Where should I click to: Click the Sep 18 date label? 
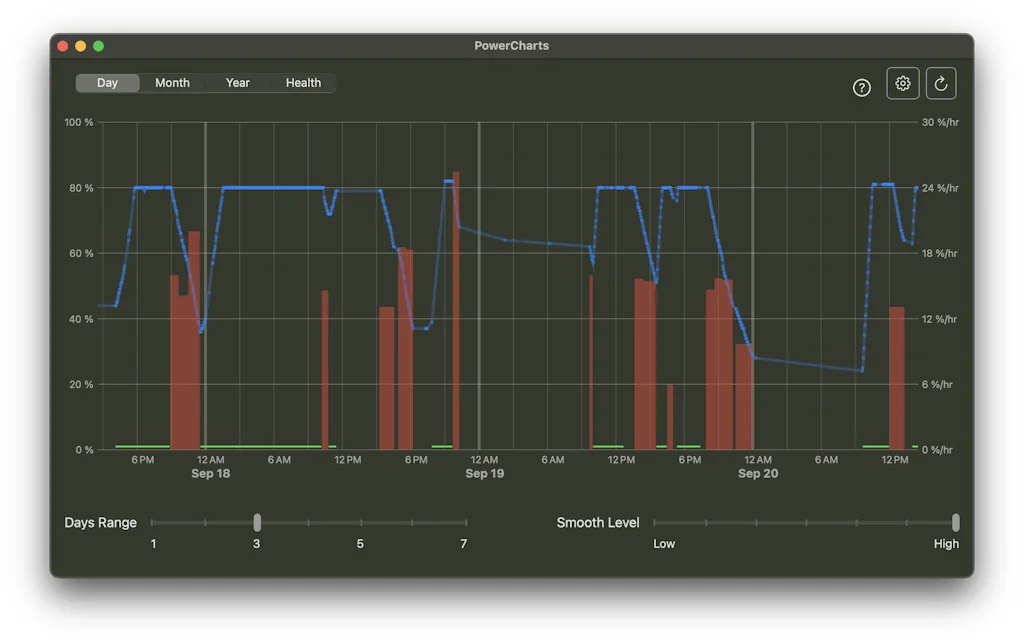(211, 473)
